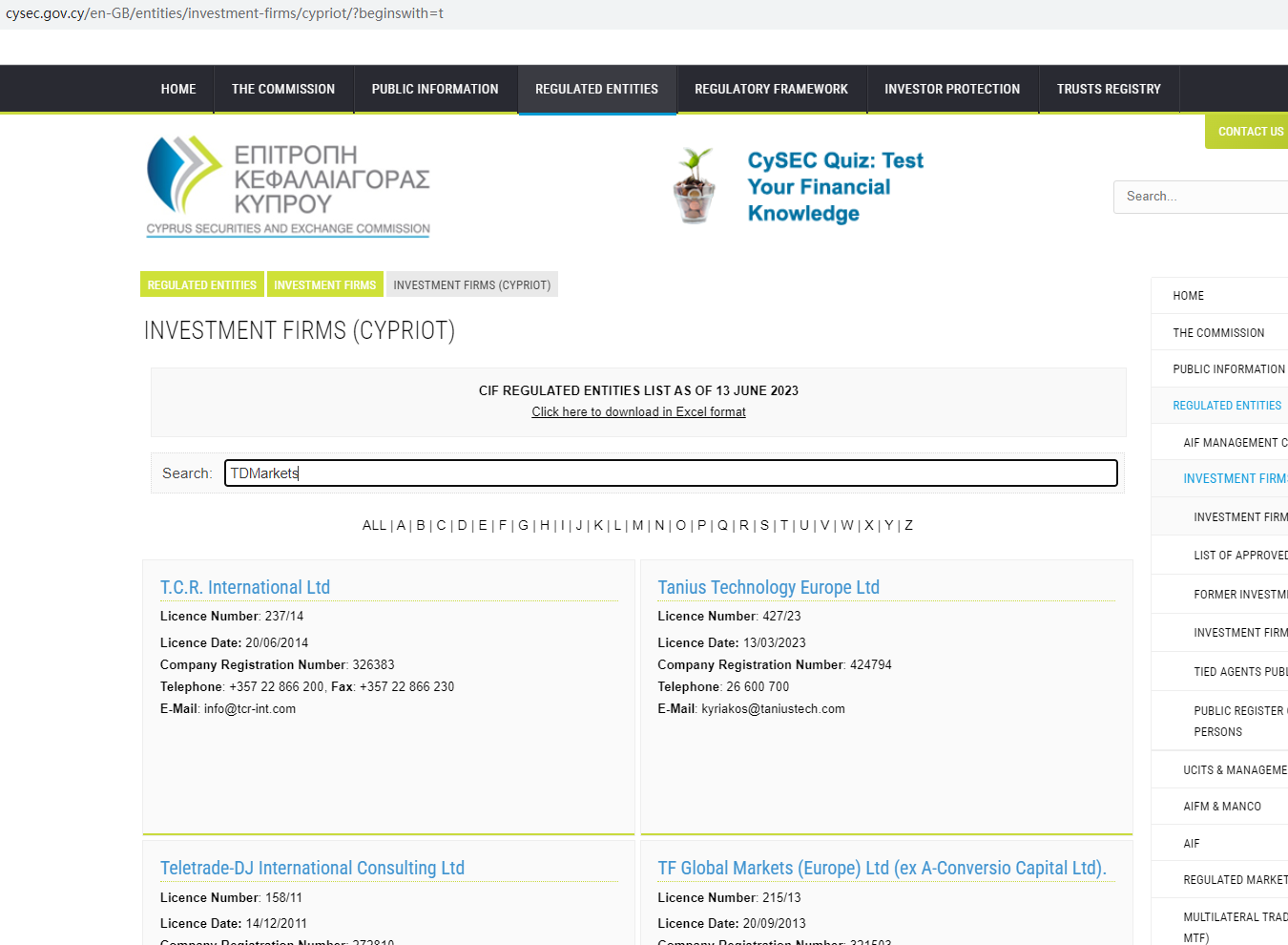Open The Commission top menu

click(283, 89)
